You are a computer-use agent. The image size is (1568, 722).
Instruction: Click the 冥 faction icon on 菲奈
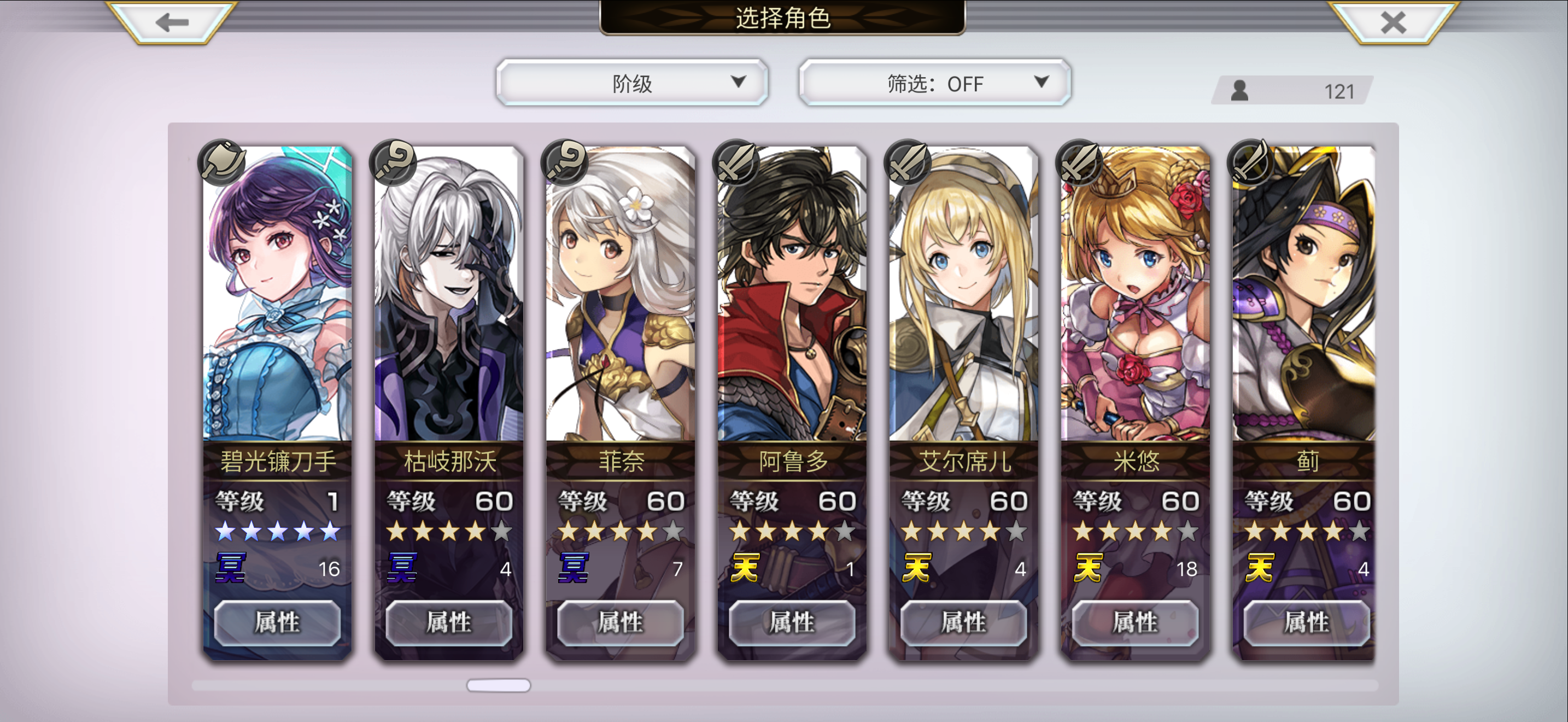574,568
